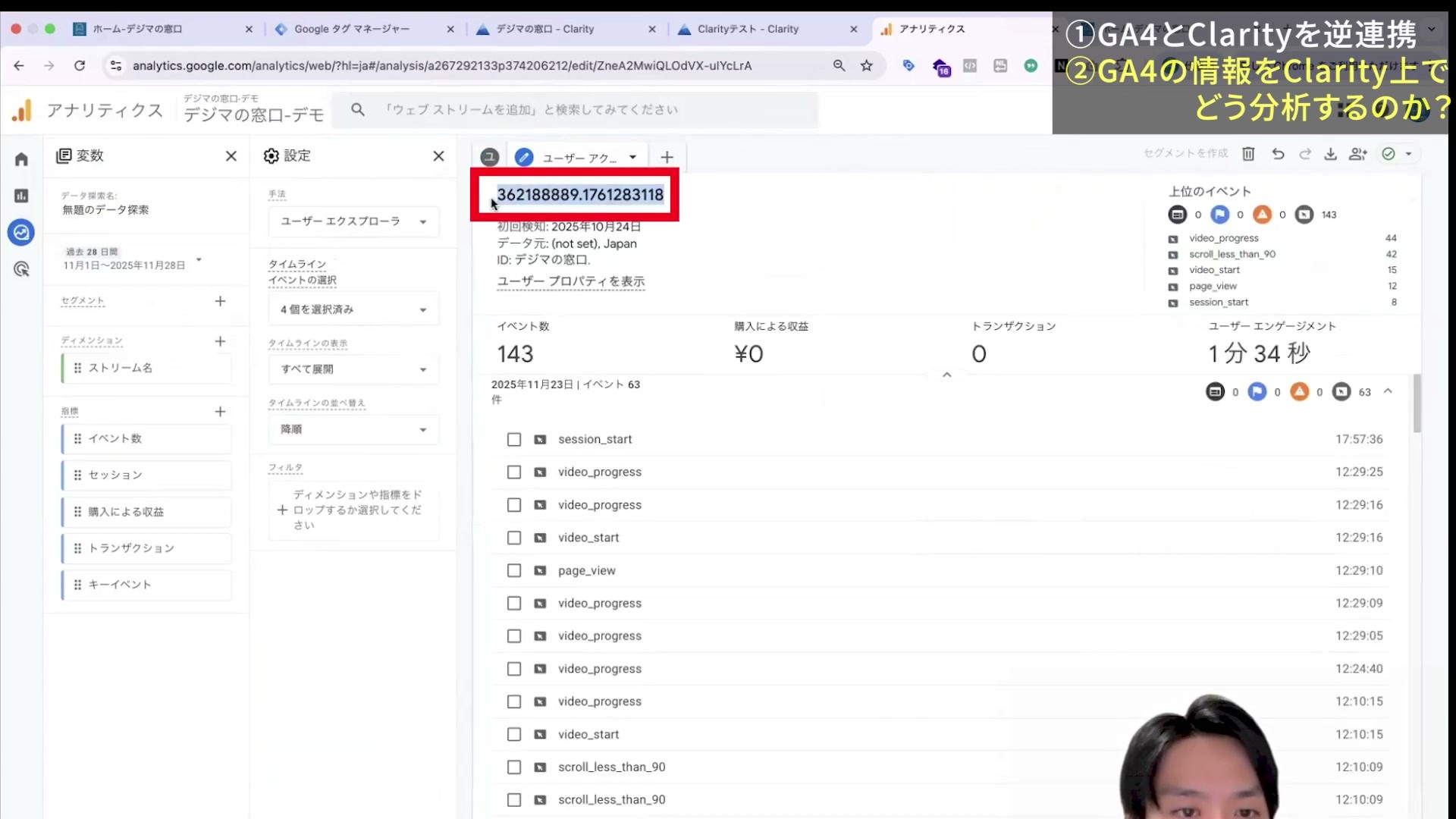Switch to ホーム-デジマの窓口 browser tab
The width and height of the screenshot is (1456, 819).
point(163,29)
